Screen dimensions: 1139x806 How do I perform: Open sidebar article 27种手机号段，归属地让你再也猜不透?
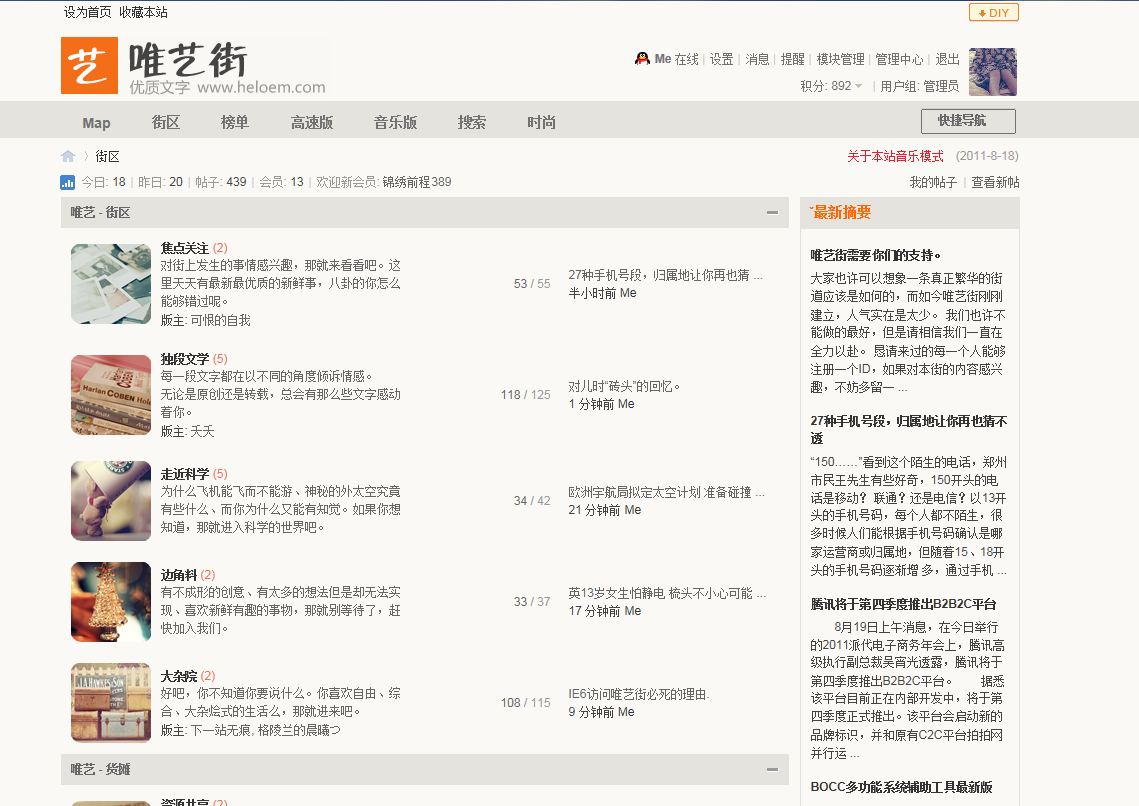909,430
